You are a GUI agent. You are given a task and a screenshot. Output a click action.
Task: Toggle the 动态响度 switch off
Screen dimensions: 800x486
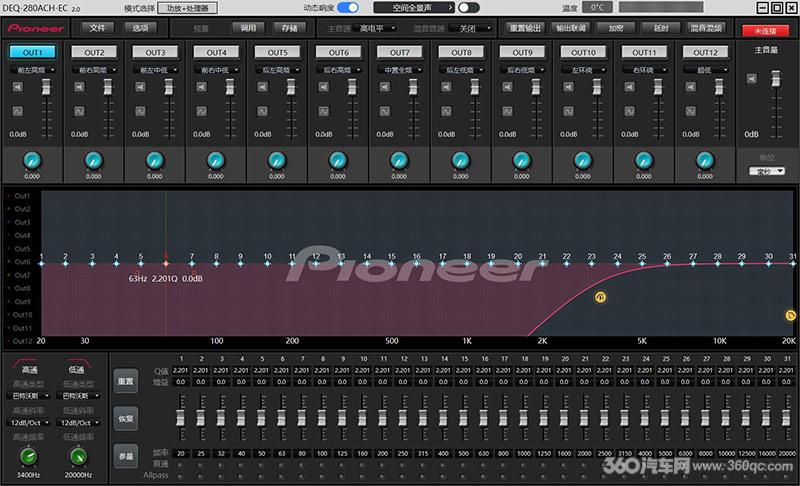(348, 8)
